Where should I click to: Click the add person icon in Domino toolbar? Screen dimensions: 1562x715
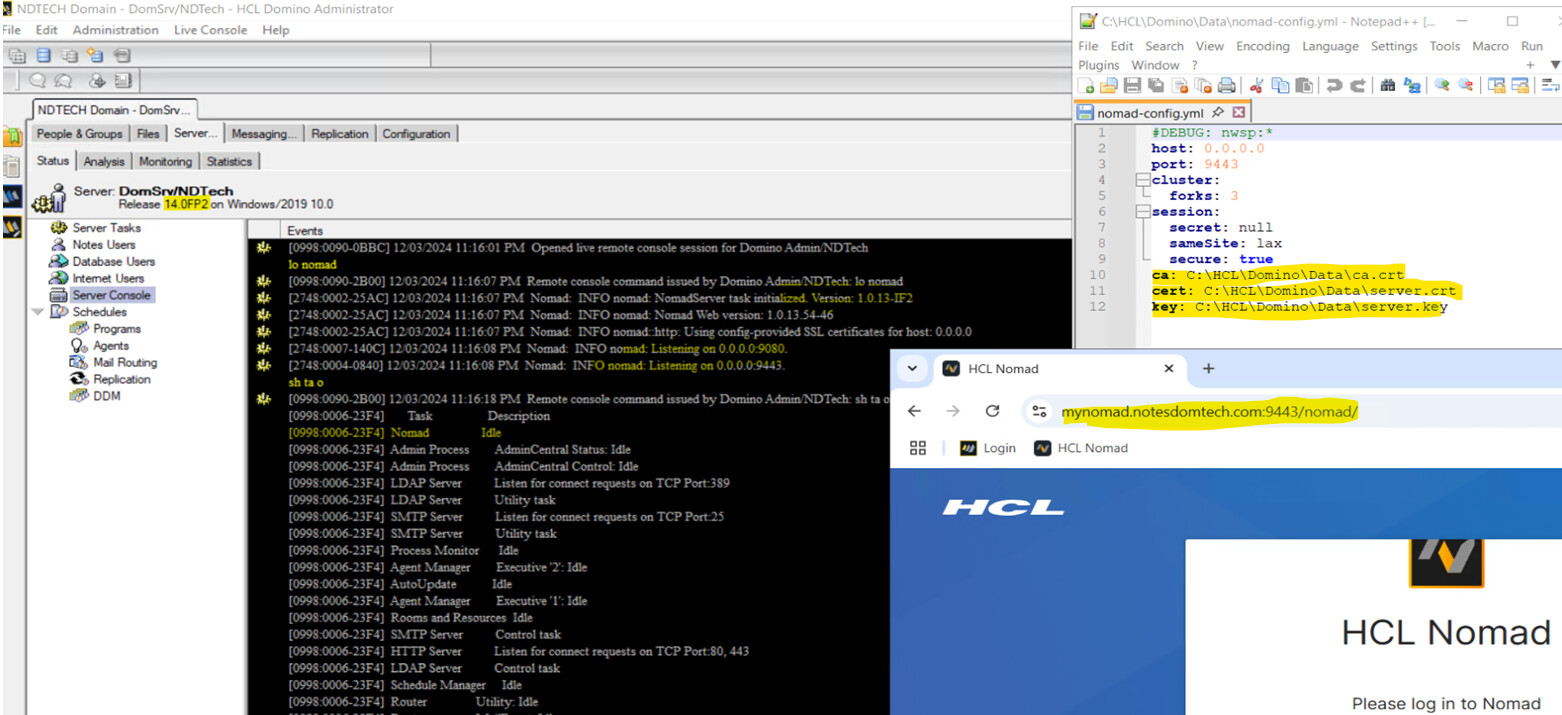point(97,82)
